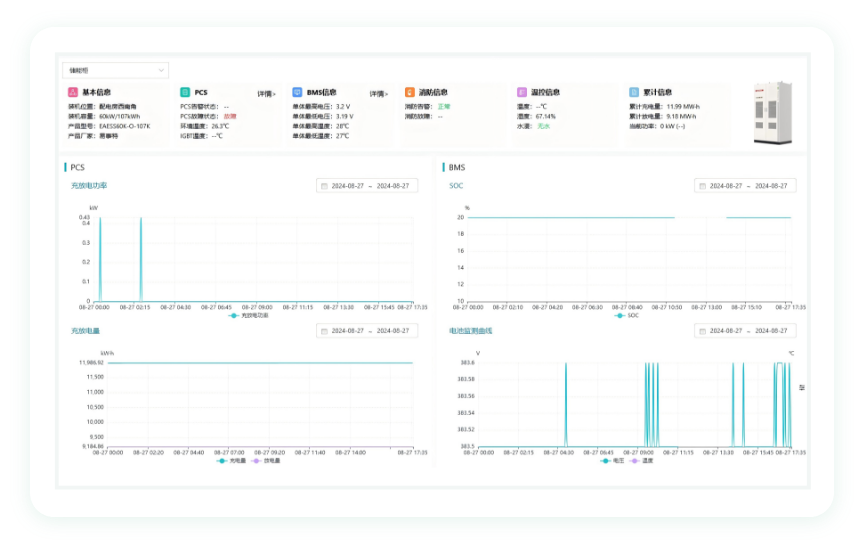The height and width of the screenshot is (550, 864).
Task: Click the light-blue 累计信息 icon
Action: click(x=634, y=92)
